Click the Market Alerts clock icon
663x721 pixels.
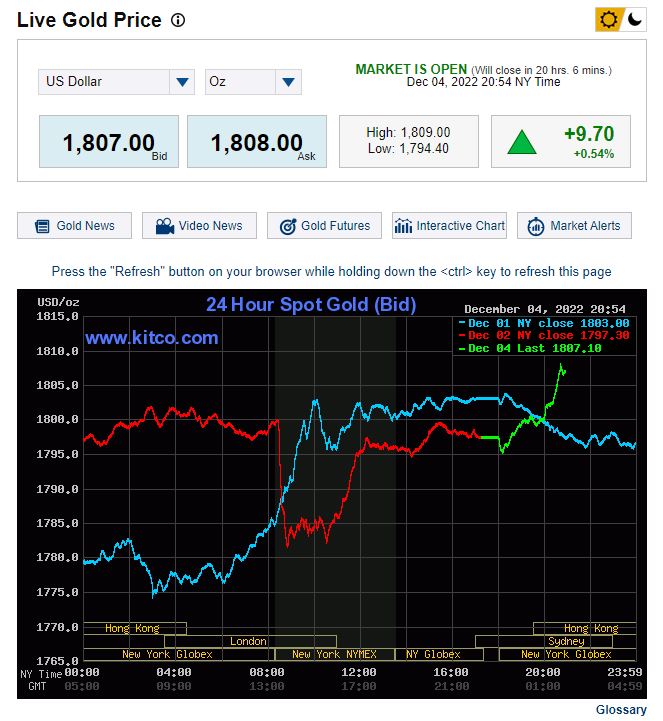[536, 226]
